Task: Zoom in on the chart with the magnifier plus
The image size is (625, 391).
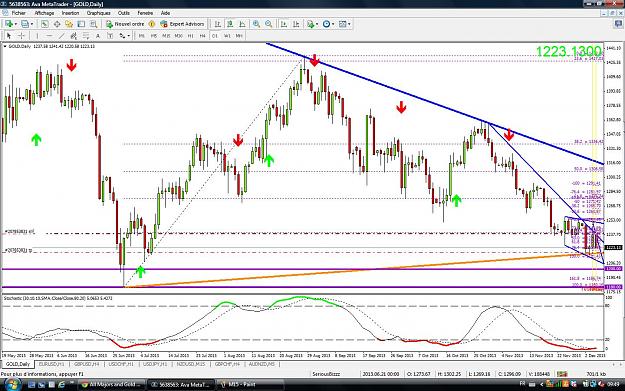Action: 256,24
